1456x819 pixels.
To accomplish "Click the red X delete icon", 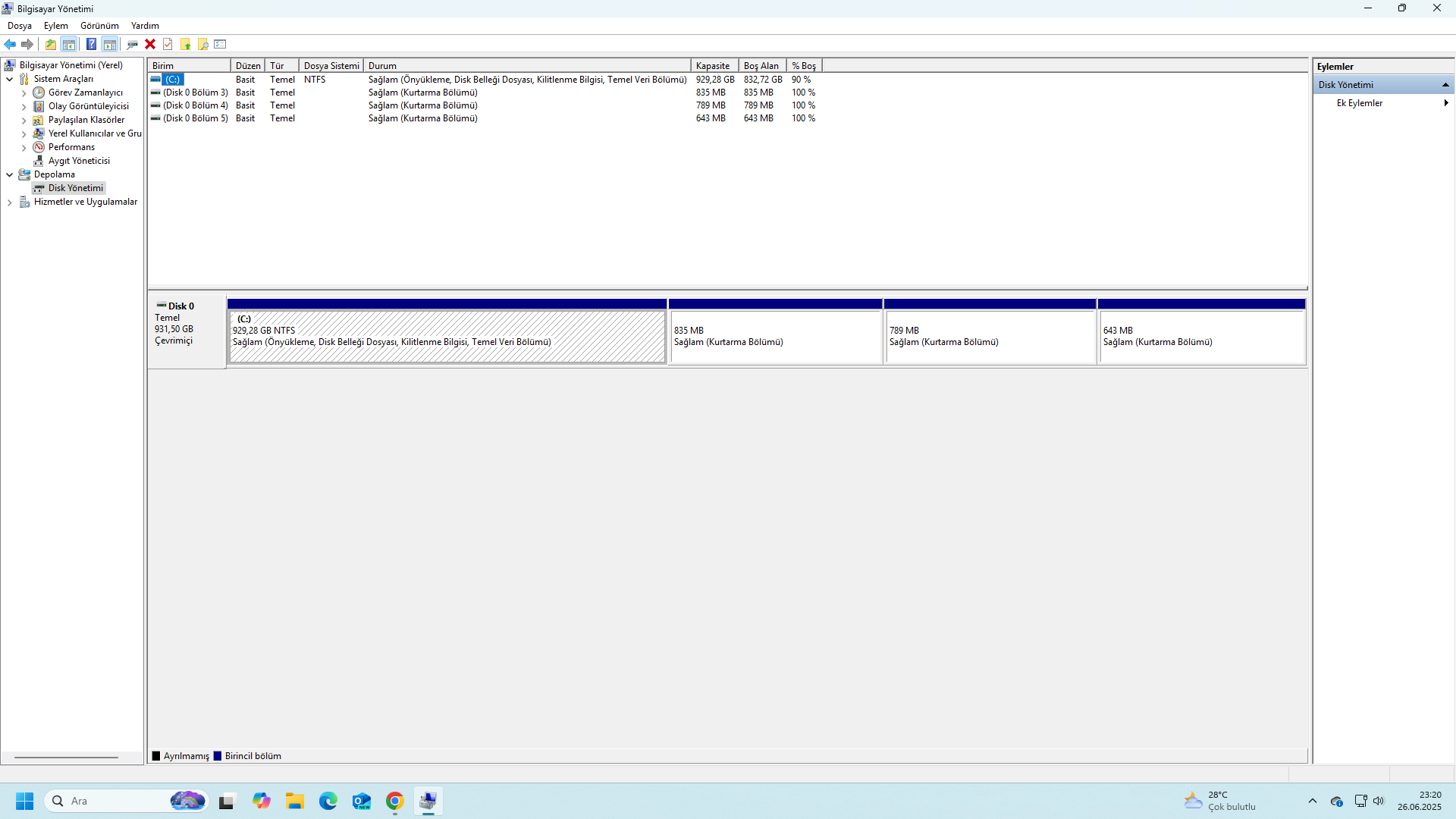I will click(150, 44).
